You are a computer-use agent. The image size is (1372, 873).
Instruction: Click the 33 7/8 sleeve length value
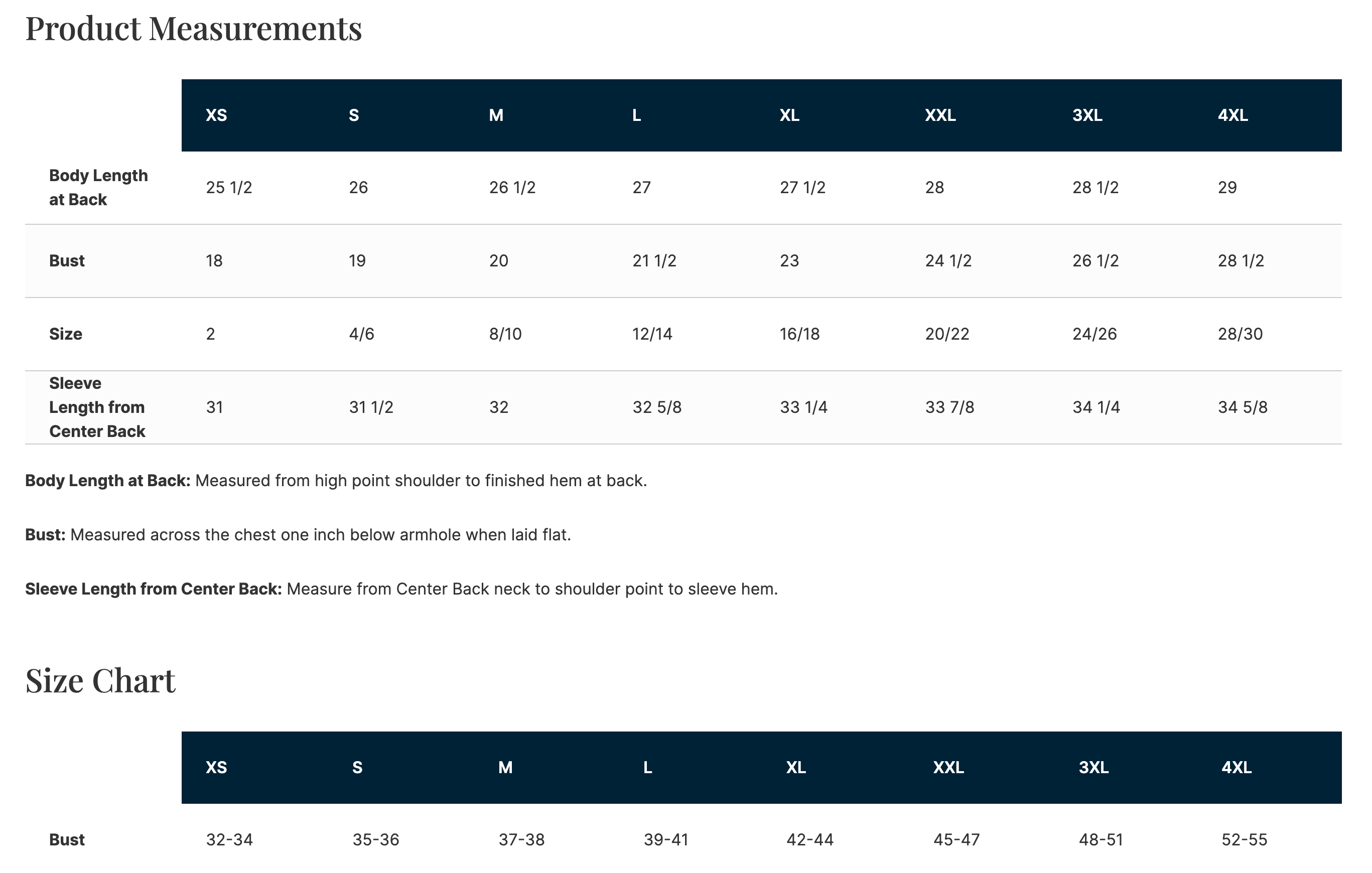coord(950,407)
